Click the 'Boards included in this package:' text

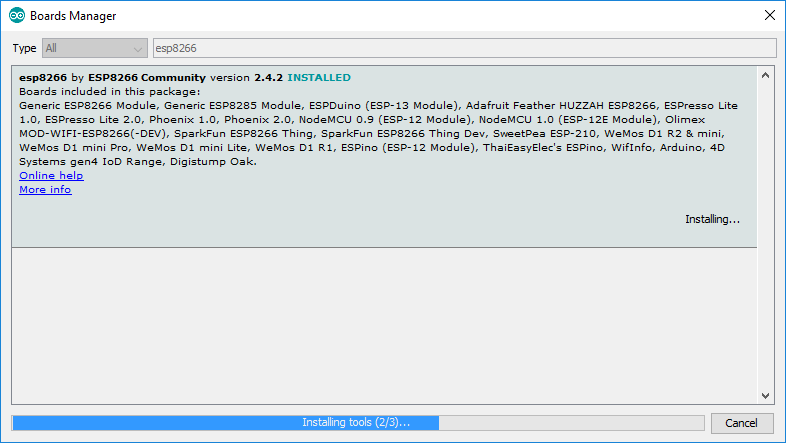110,92
